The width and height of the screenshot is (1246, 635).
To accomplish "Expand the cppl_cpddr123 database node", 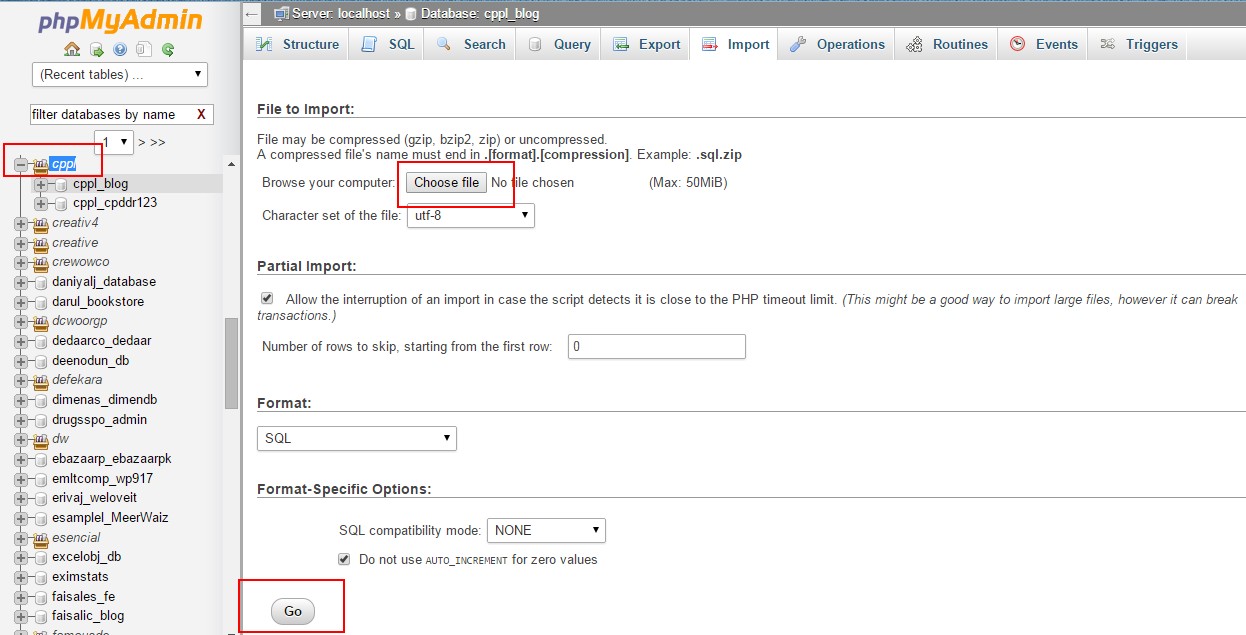I will point(41,203).
